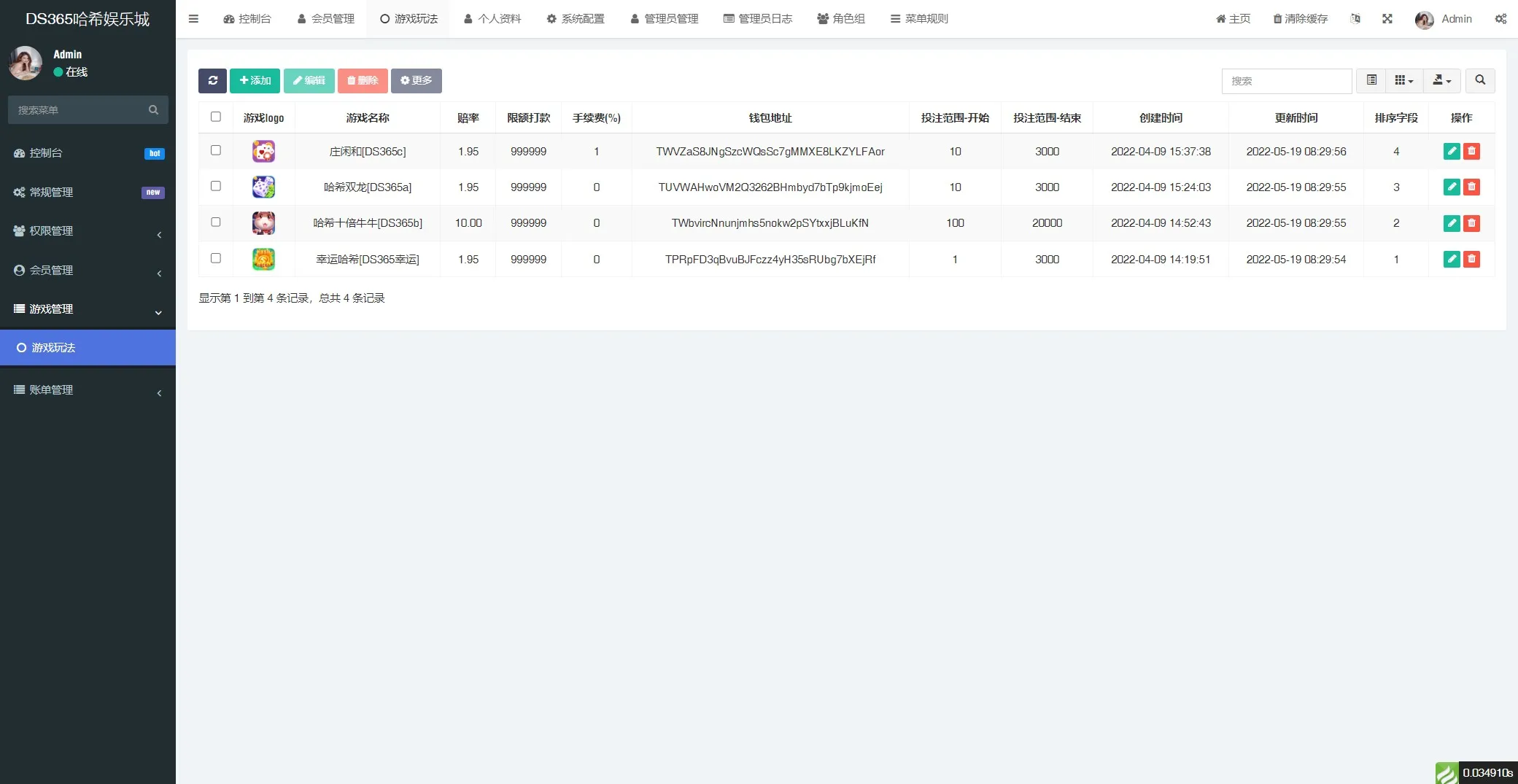The width and height of the screenshot is (1518, 784).
Task: Open the settings gears icon at top right
Action: coord(1500,19)
